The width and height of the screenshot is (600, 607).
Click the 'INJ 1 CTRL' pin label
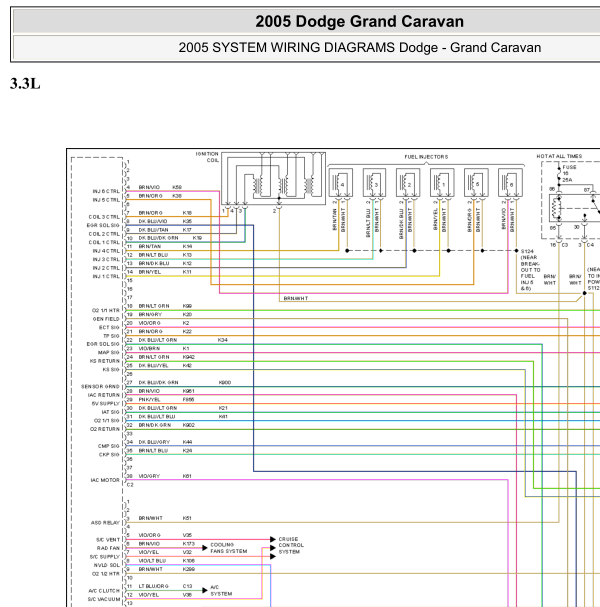(106, 276)
